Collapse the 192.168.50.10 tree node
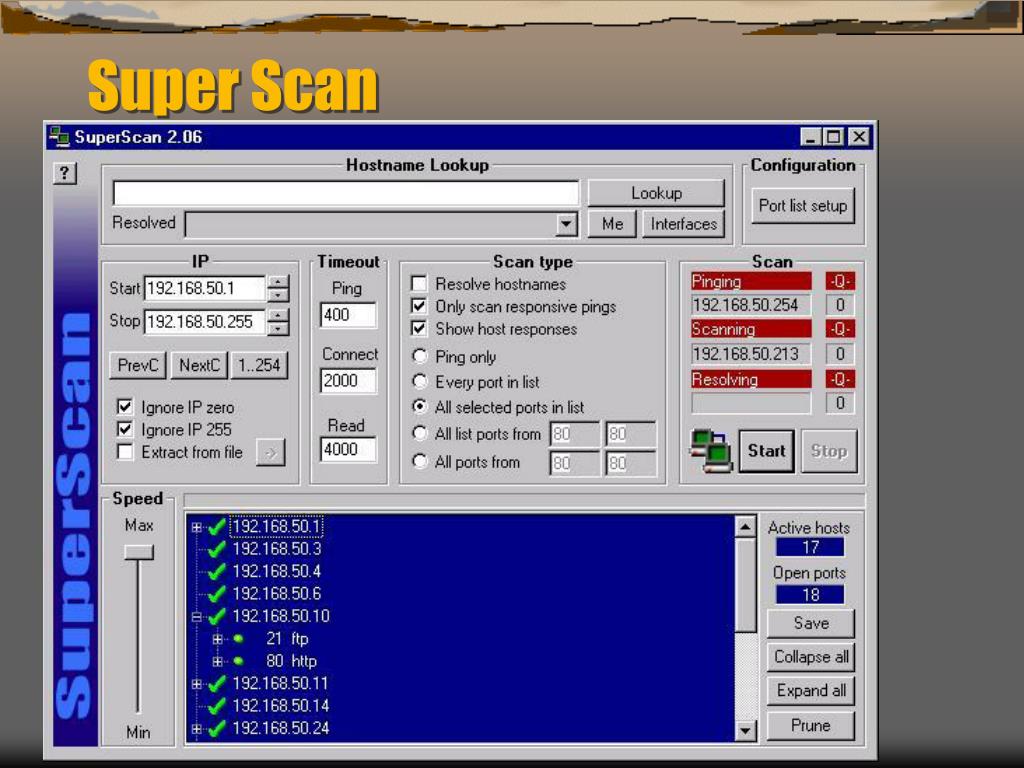Viewport: 1024px width, 768px height. point(197,616)
